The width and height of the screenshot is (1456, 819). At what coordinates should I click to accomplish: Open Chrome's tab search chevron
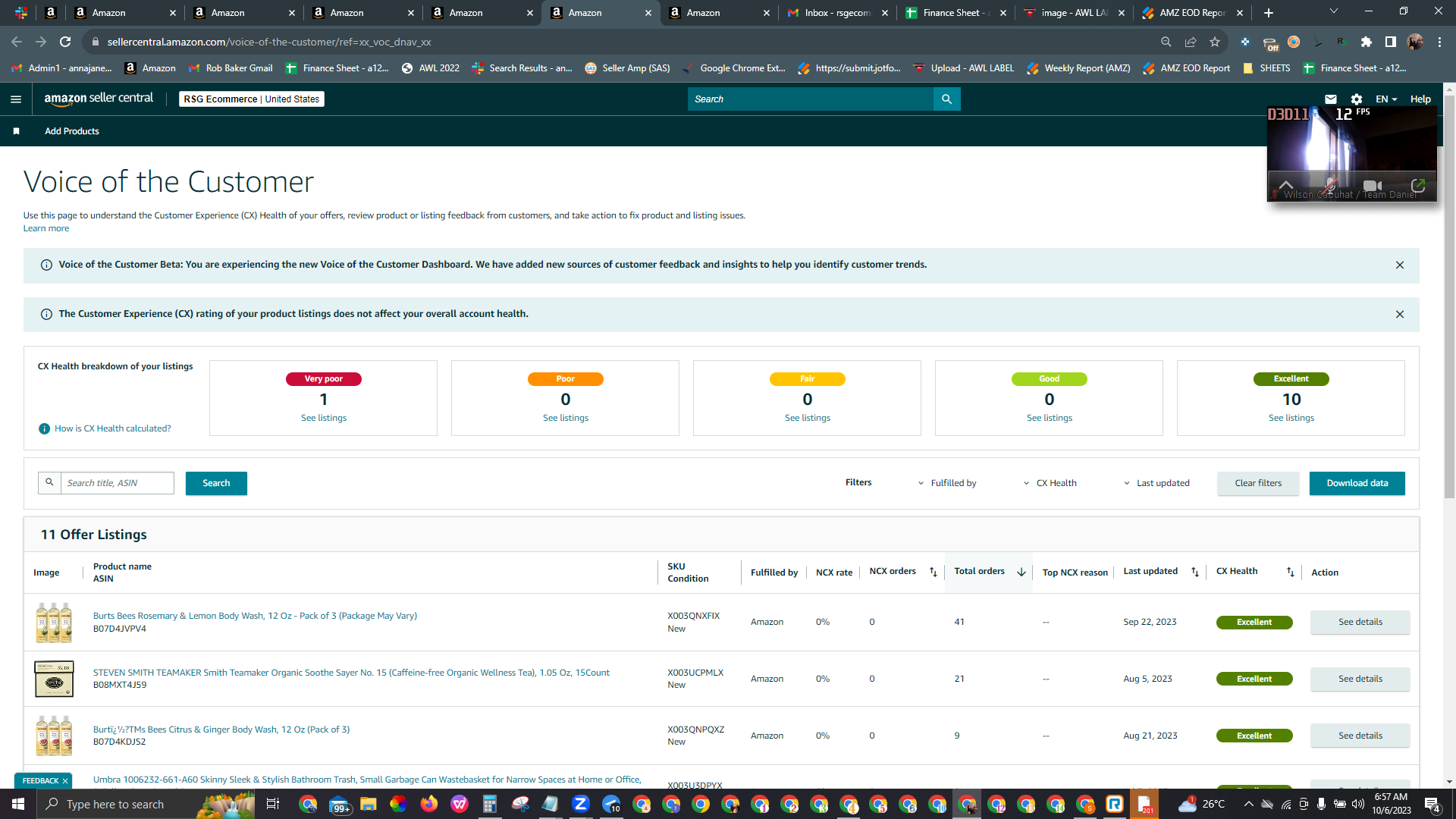point(1334,11)
